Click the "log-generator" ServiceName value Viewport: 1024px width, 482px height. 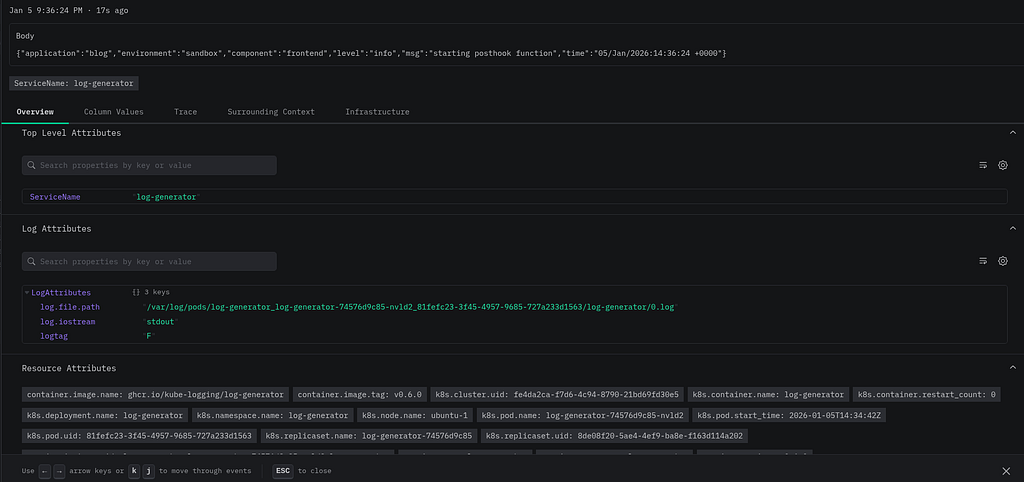click(x=166, y=197)
